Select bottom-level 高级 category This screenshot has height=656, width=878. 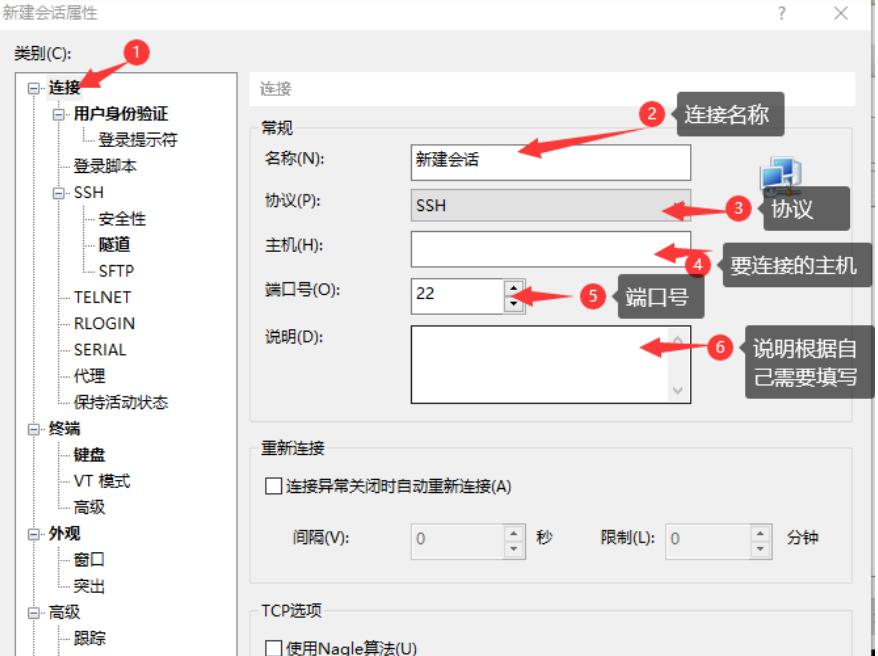click(x=64, y=612)
